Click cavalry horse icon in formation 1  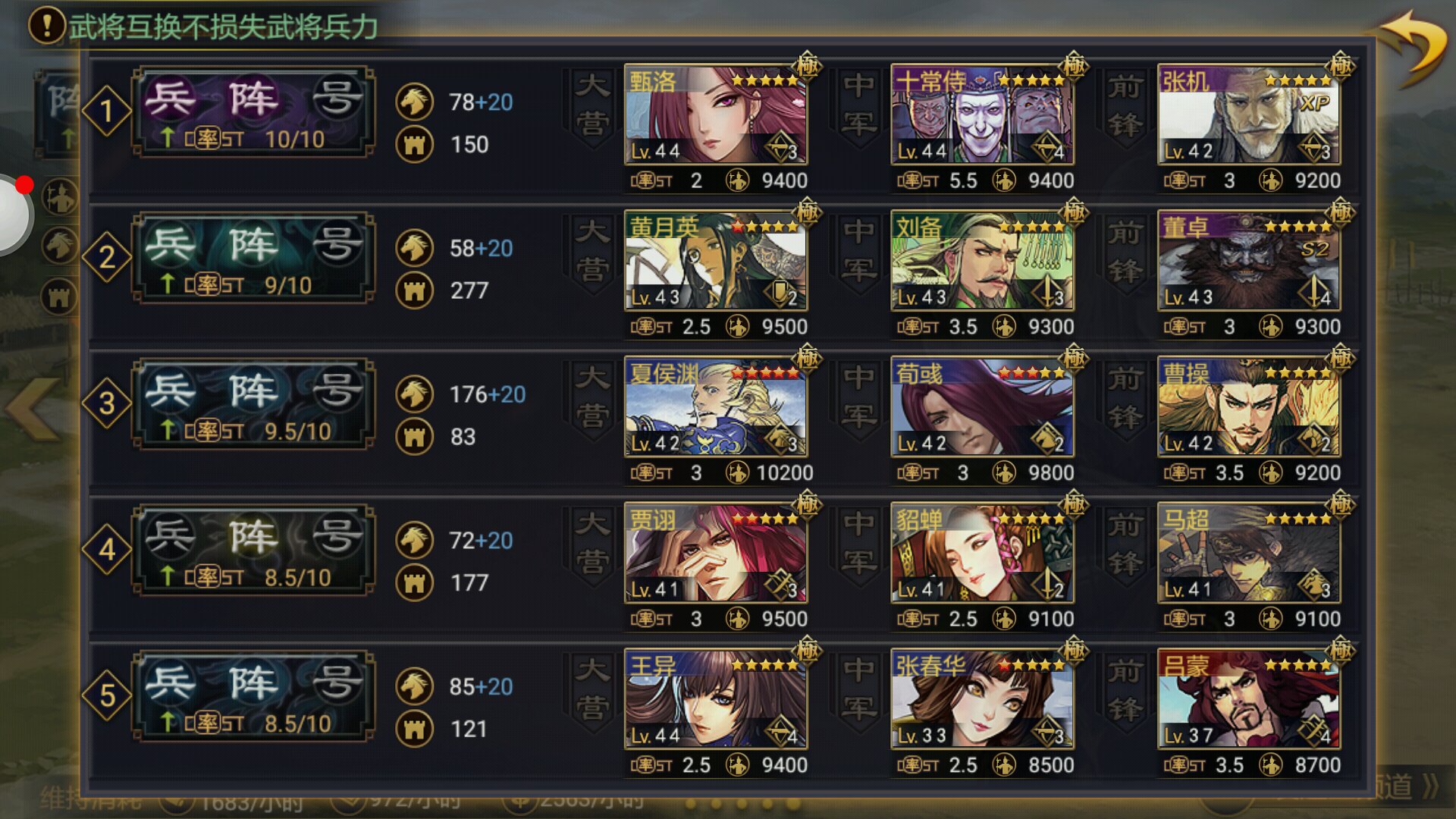(414, 102)
